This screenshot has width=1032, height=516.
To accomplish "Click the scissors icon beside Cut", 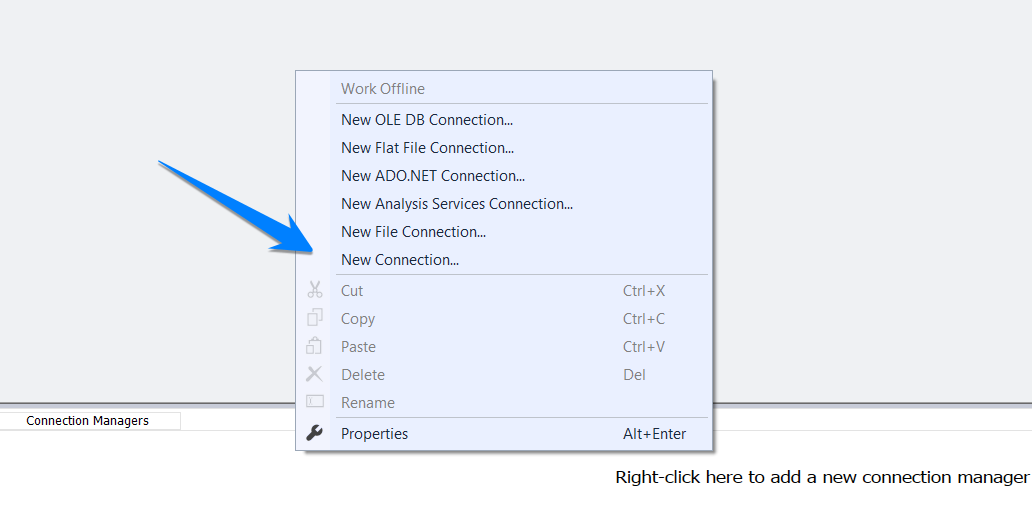I will (x=314, y=291).
